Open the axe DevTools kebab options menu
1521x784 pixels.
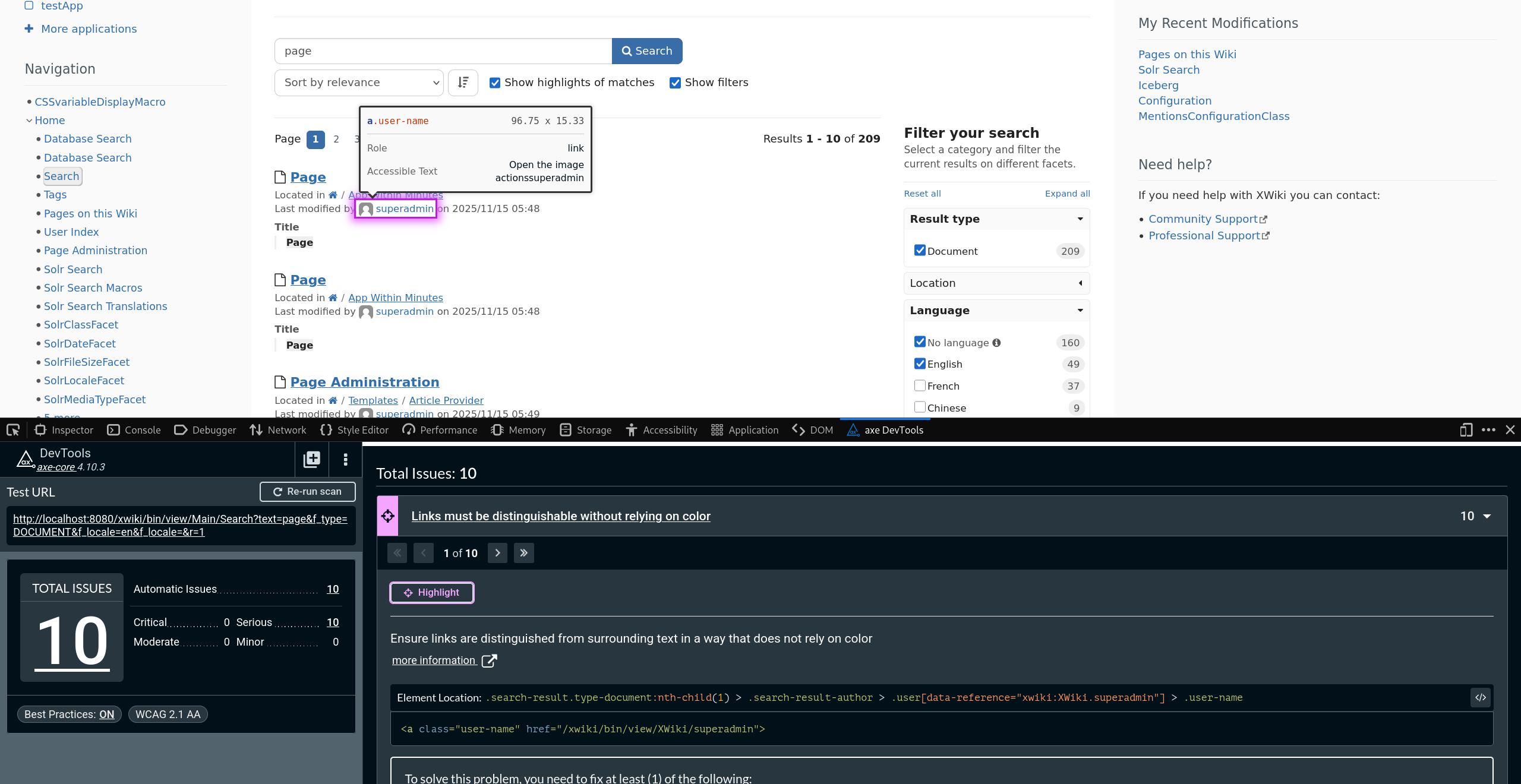pos(345,459)
